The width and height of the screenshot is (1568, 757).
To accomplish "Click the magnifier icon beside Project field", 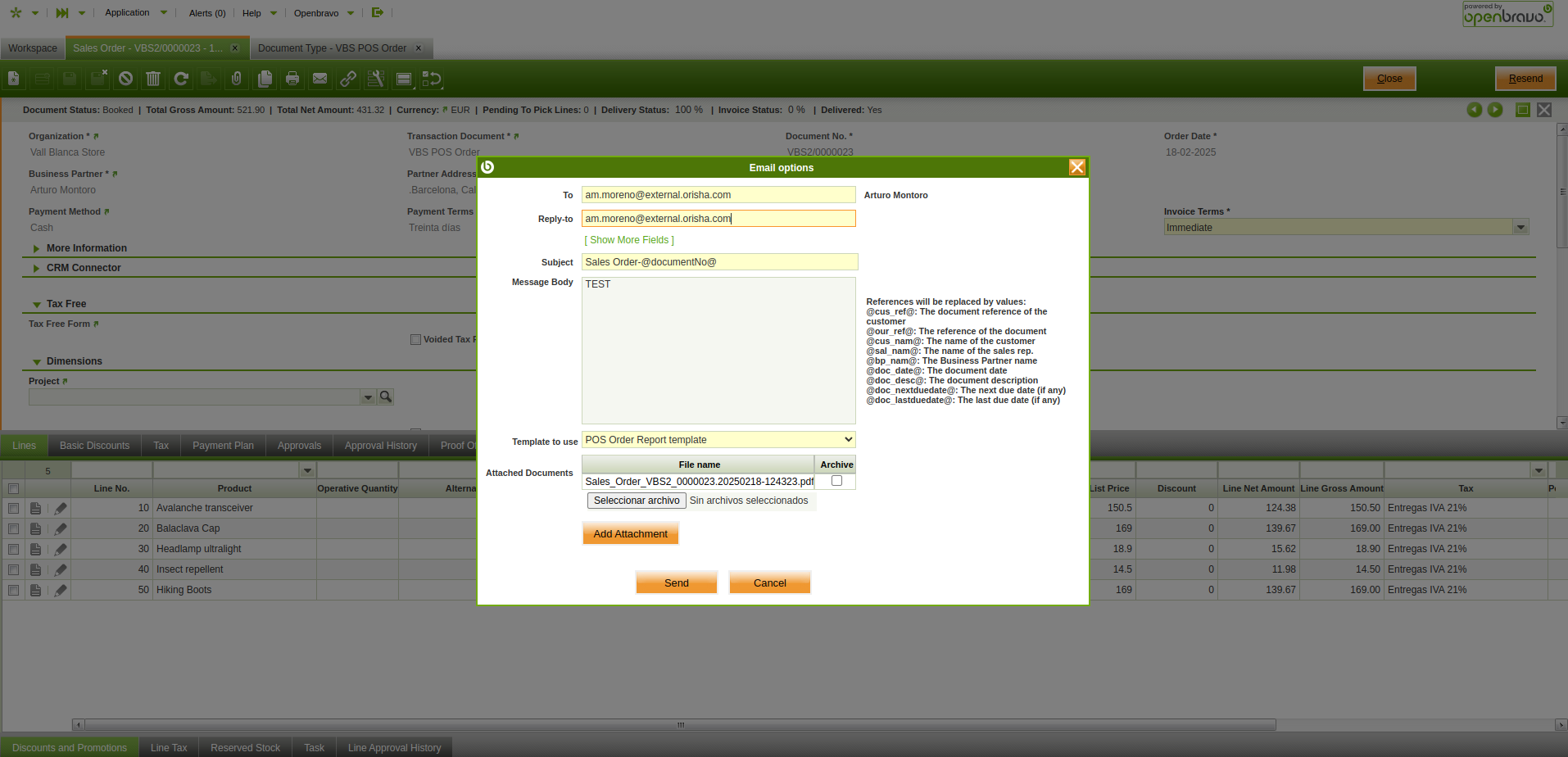I will click(386, 397).
